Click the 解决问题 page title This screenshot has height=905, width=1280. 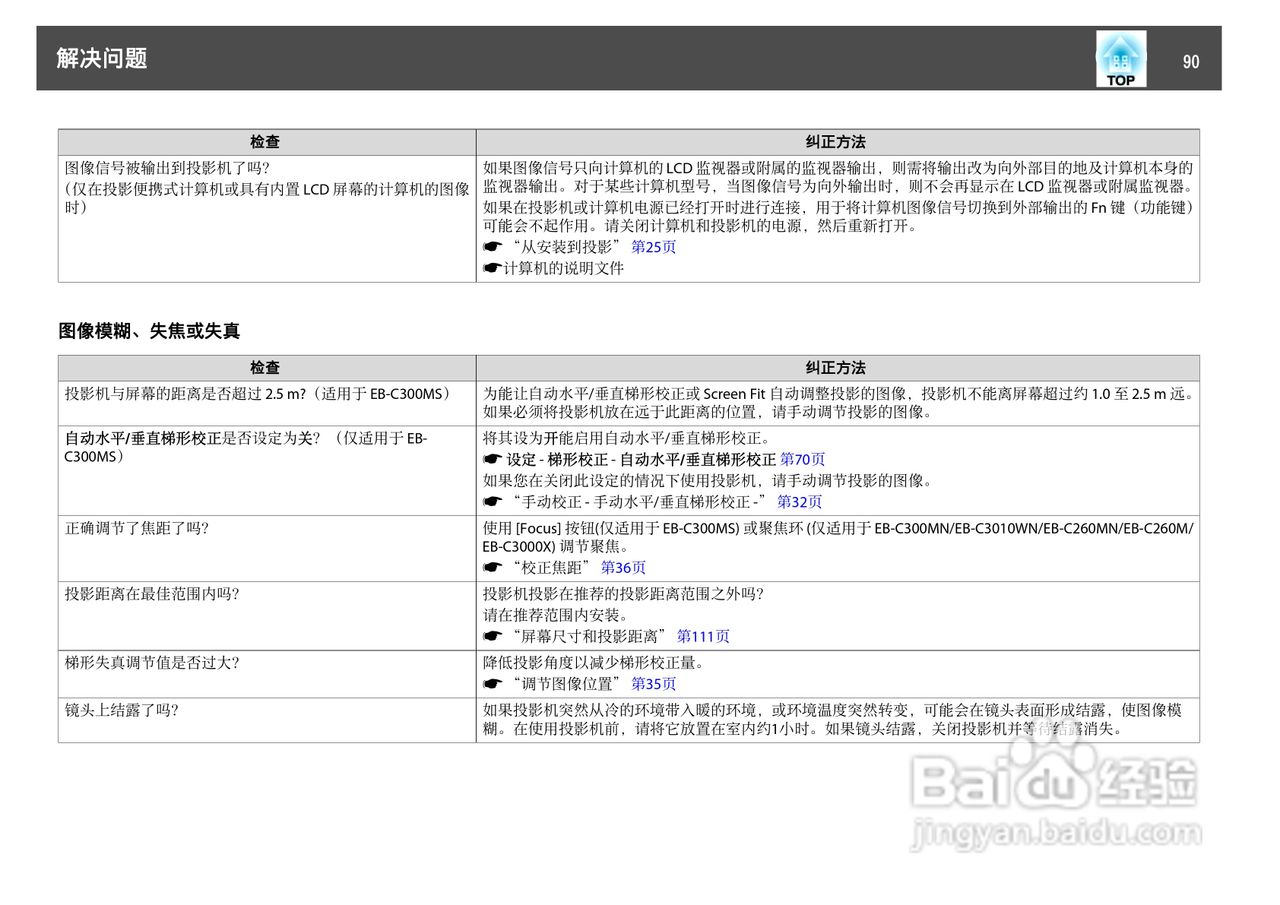pyautogui.click(x=102, y=59)
